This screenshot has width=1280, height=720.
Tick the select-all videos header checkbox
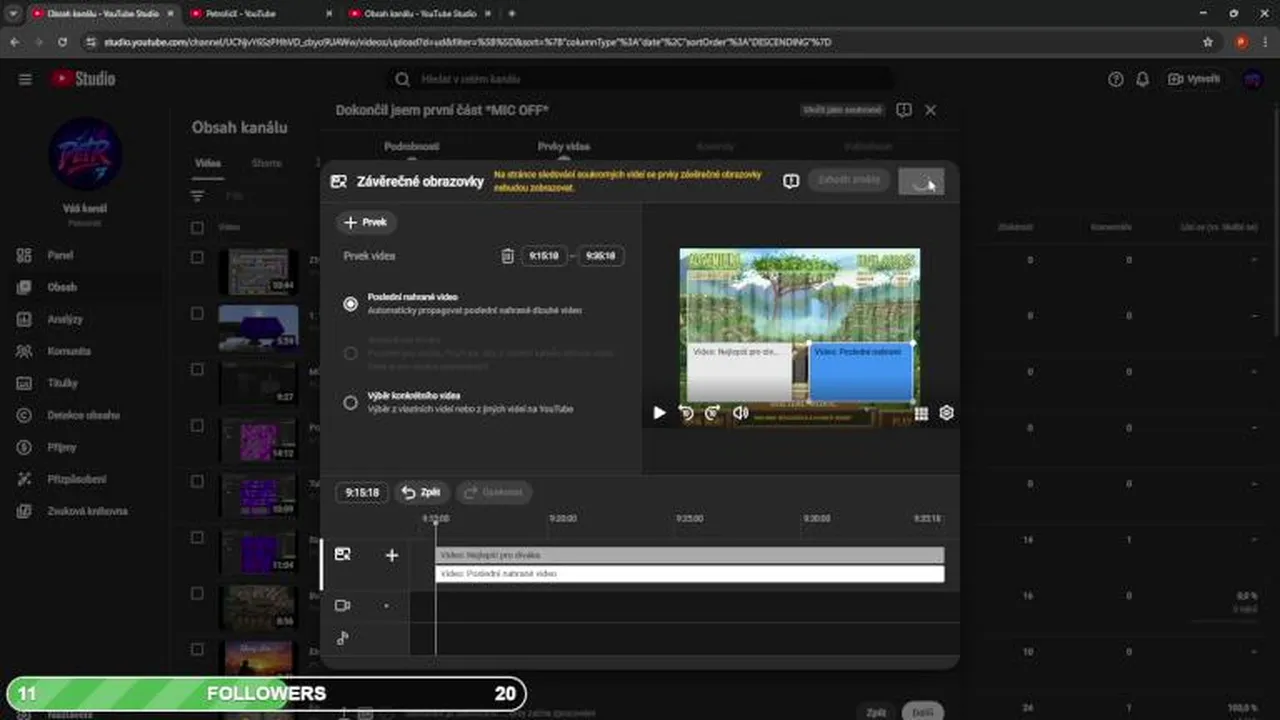tap(197, 228)
